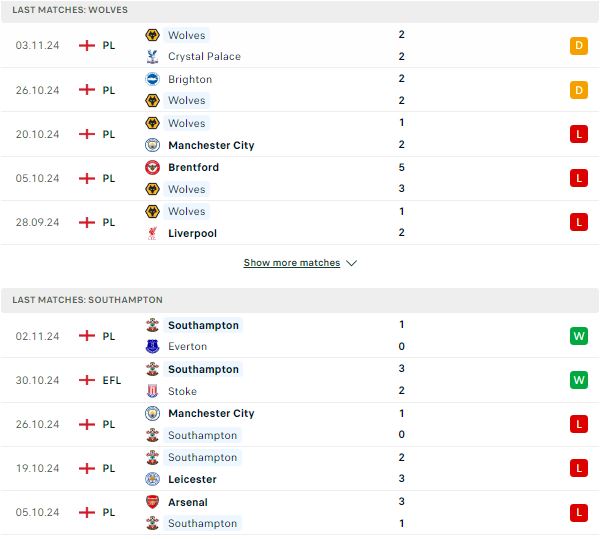Click the Stoke club crest icon

(x=152, y=391)
